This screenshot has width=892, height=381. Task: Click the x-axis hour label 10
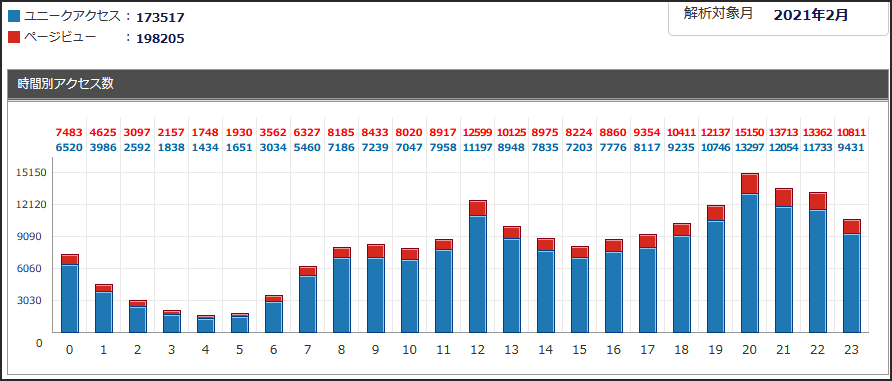410,350
